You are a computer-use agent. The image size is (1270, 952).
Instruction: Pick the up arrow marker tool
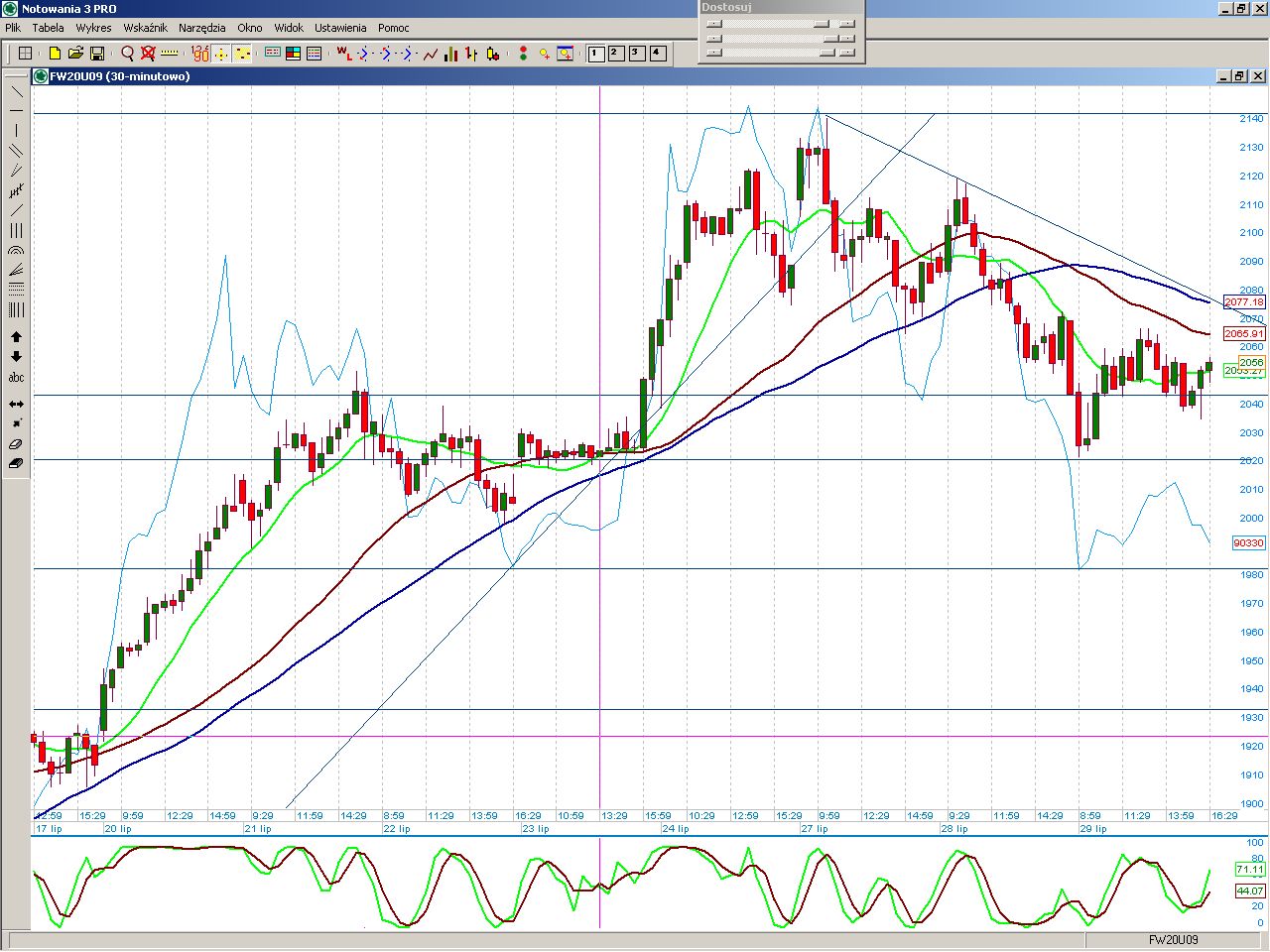(x=16, y=337)
